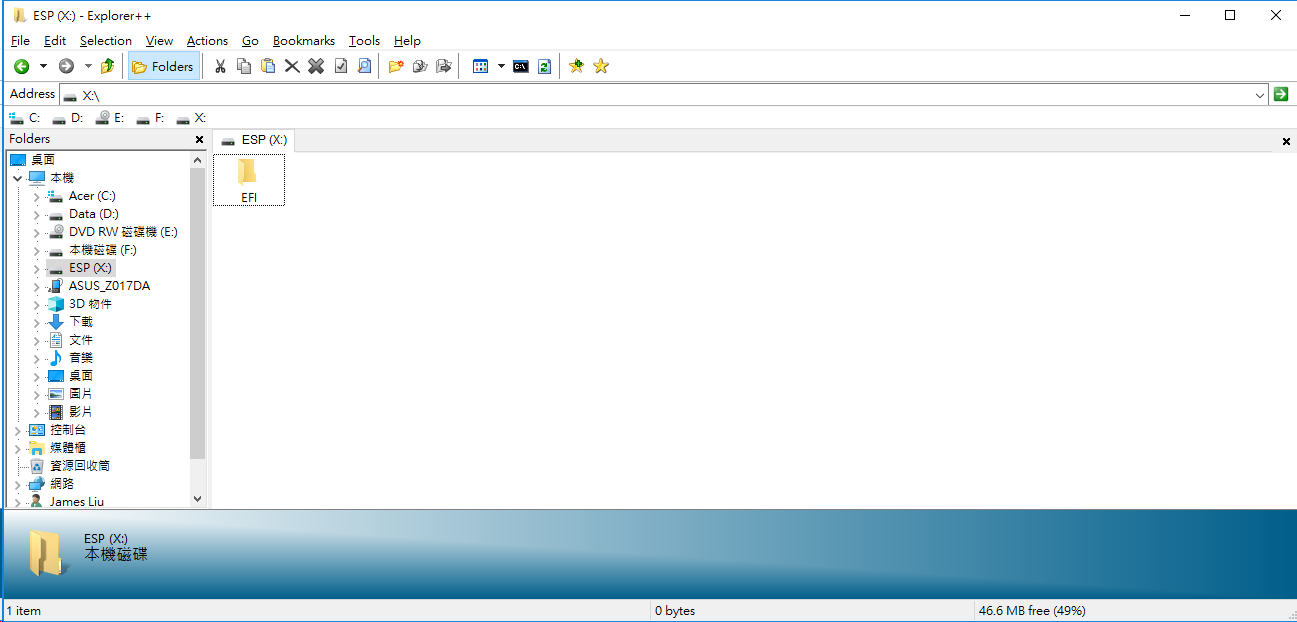Image resolution: width=1297 pixels, height=622 pixels.
Task: Open a command prompt from the toolbar
Action: click(x=520, y=66)
